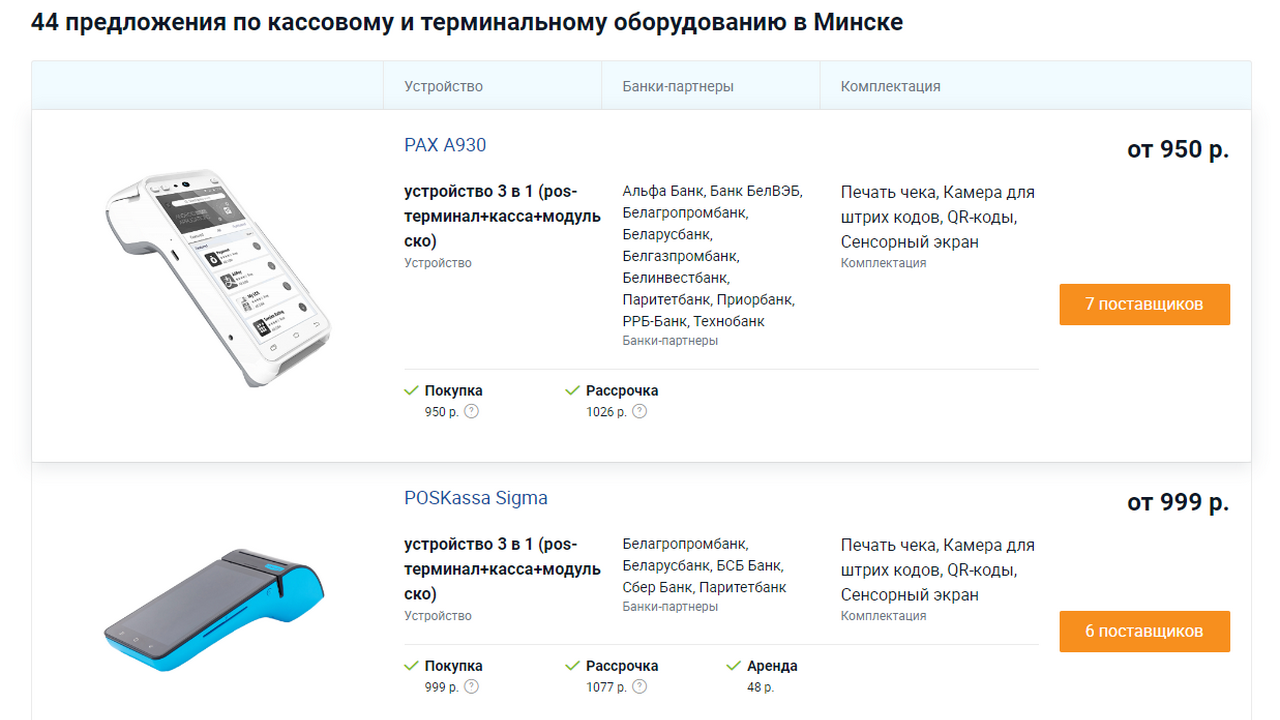The image size is (1280, 720).
Task: Click the Комплектация column header
Action: (x=890, y=86)
